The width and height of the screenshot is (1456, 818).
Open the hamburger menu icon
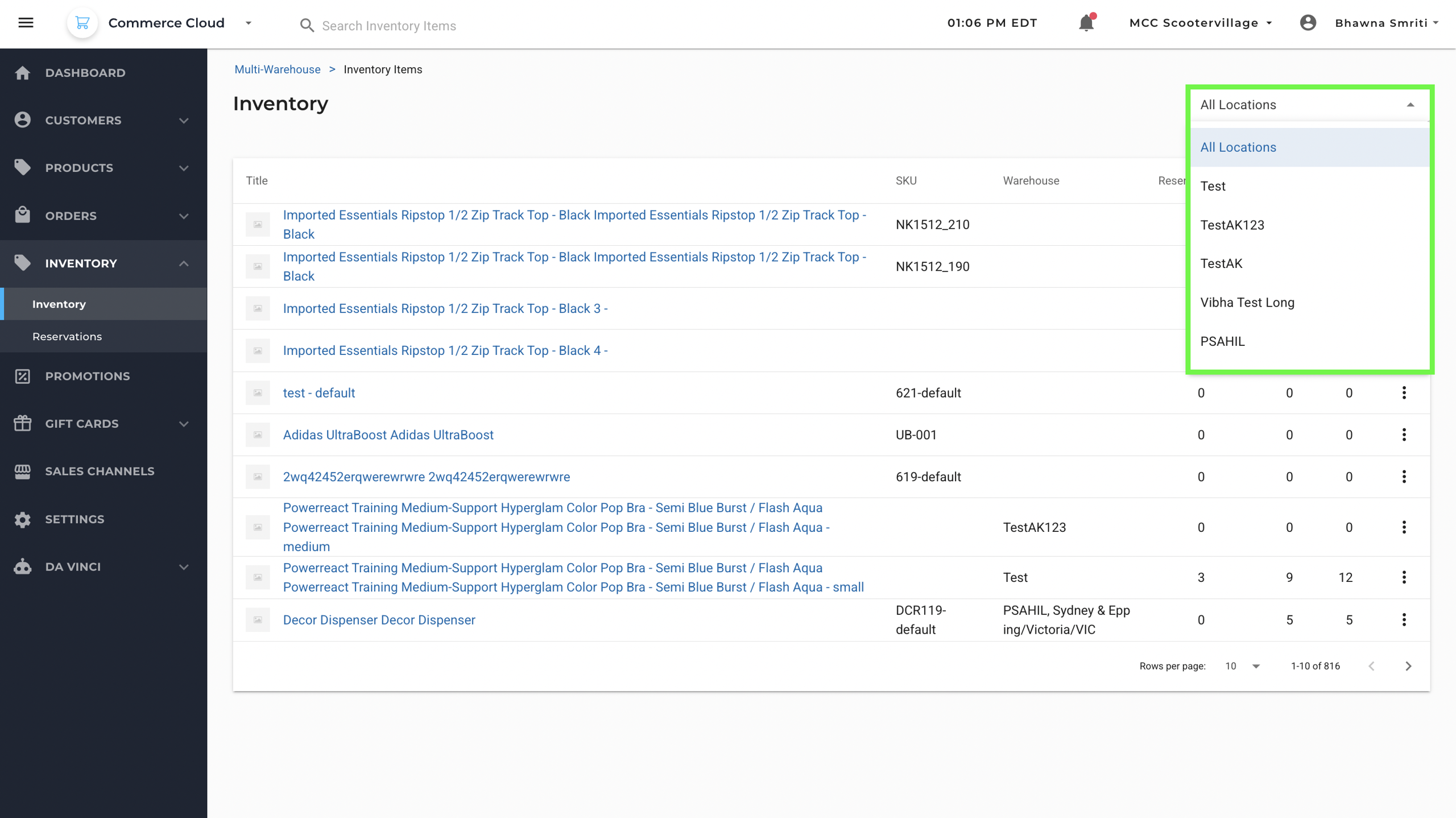tap(26, 23)
